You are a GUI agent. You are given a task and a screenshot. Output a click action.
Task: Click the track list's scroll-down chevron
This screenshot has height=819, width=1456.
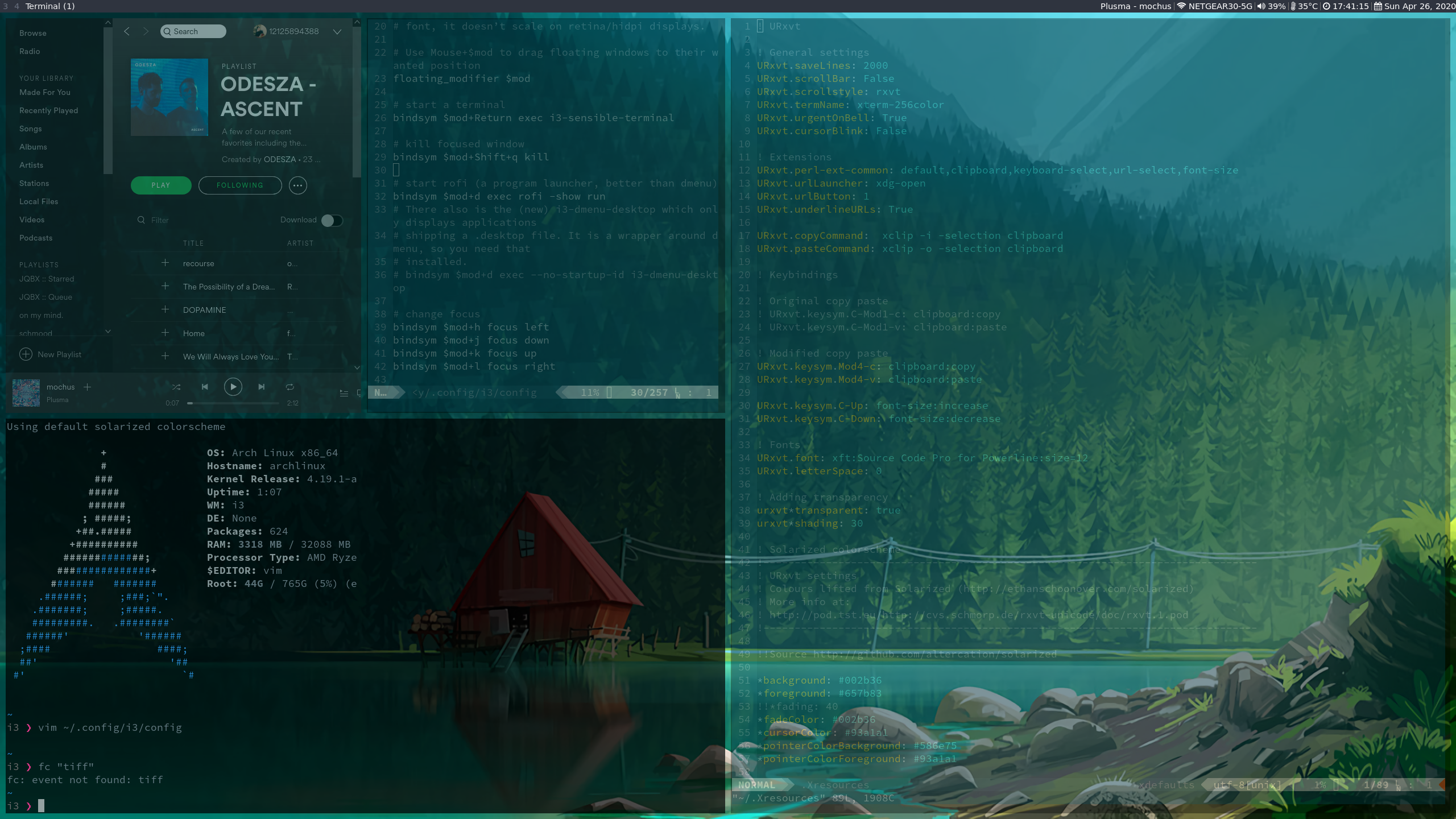point(357,367)
